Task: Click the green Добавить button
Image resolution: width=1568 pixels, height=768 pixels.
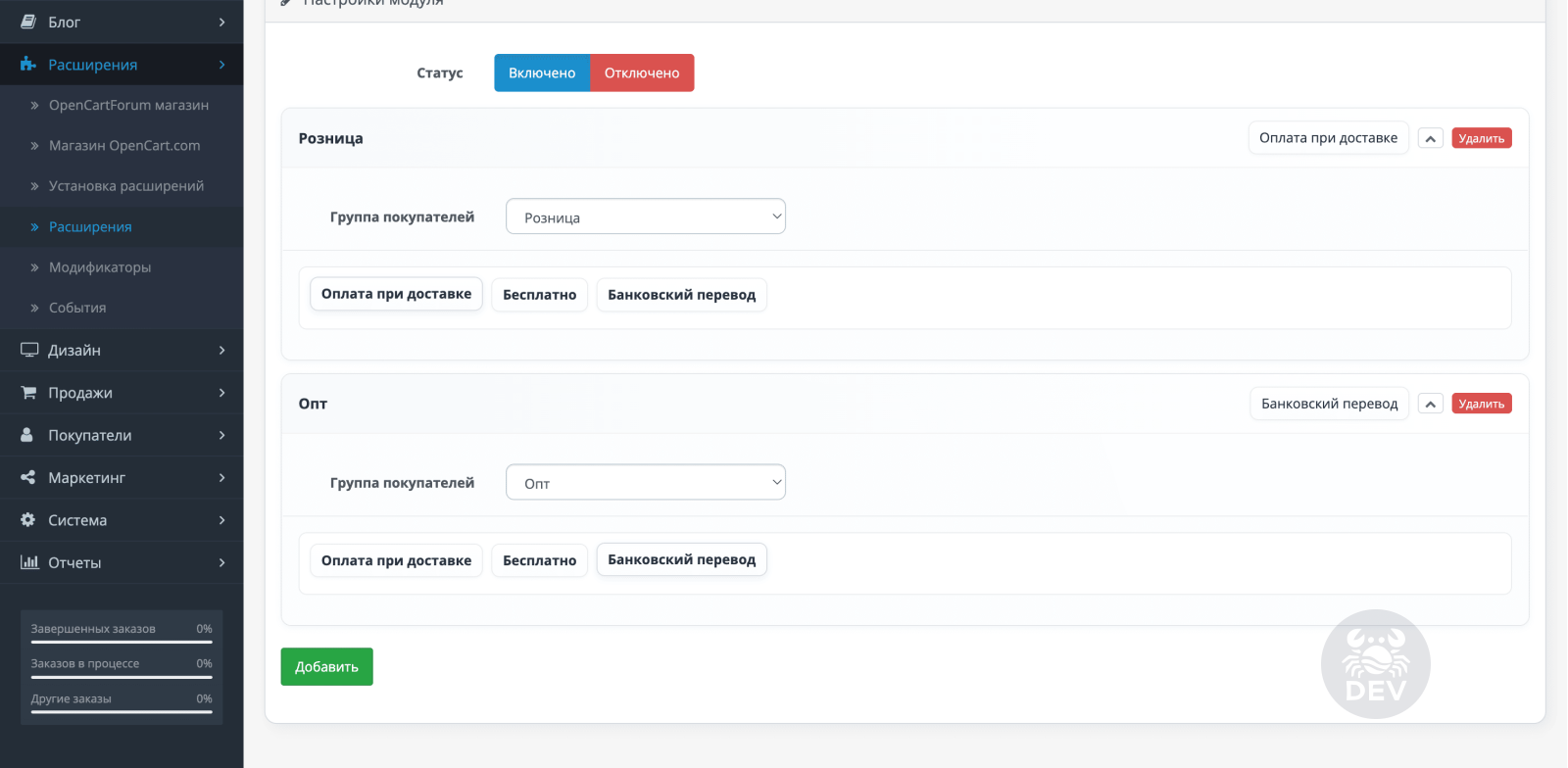Action: (x=326, y=666)
